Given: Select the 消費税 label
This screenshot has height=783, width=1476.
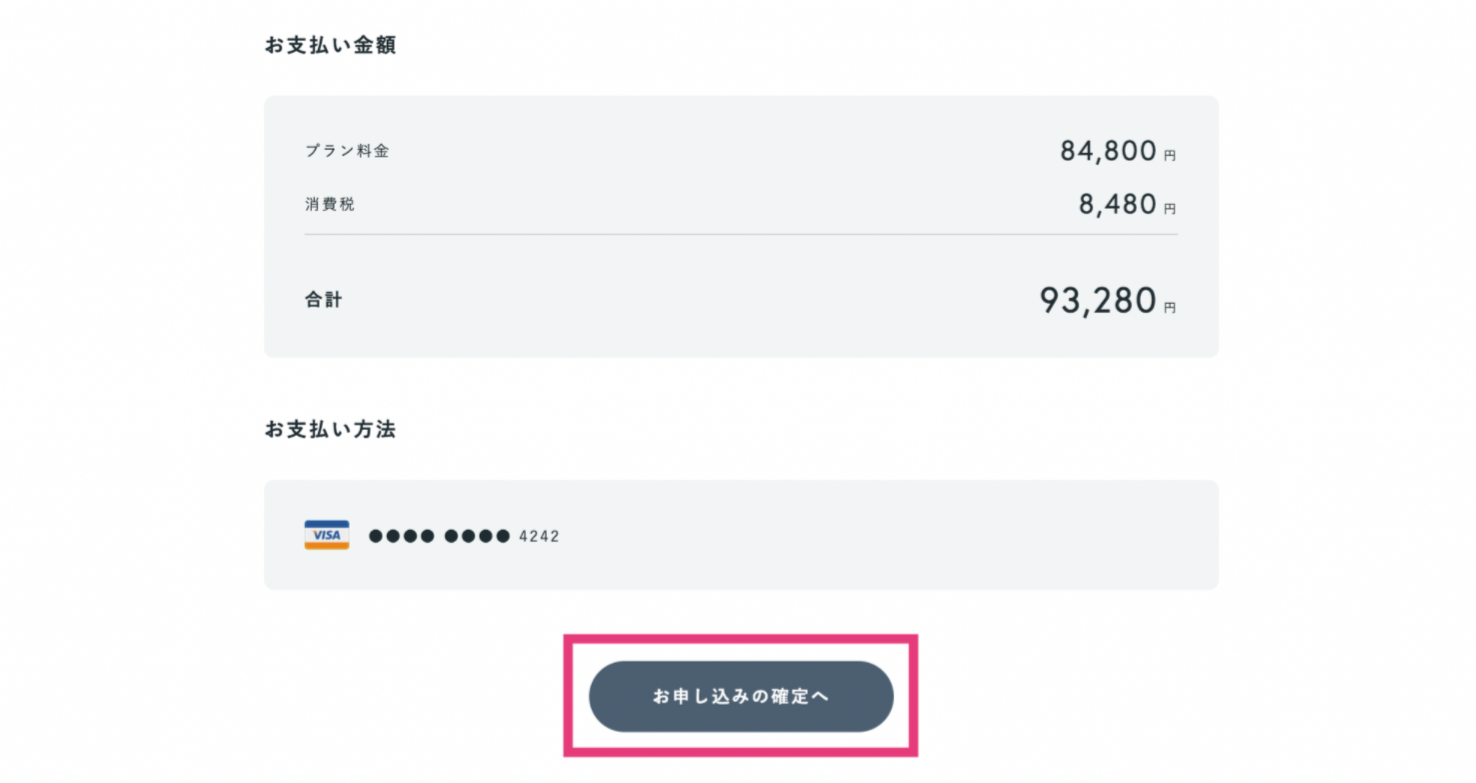Looking at the screenshot, I should 330,204.
